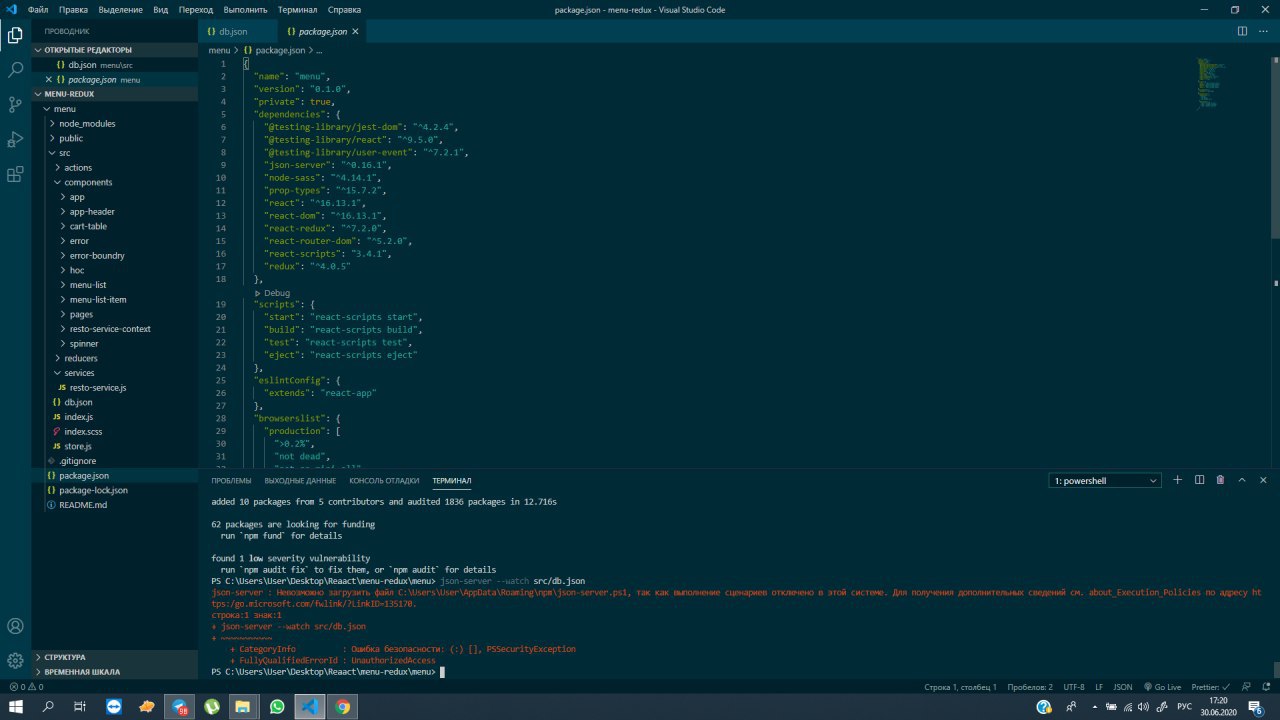Open package-lock.json in the explorer
The height and width of the screenshot is (720, 1280).
[x=115, y=490]
